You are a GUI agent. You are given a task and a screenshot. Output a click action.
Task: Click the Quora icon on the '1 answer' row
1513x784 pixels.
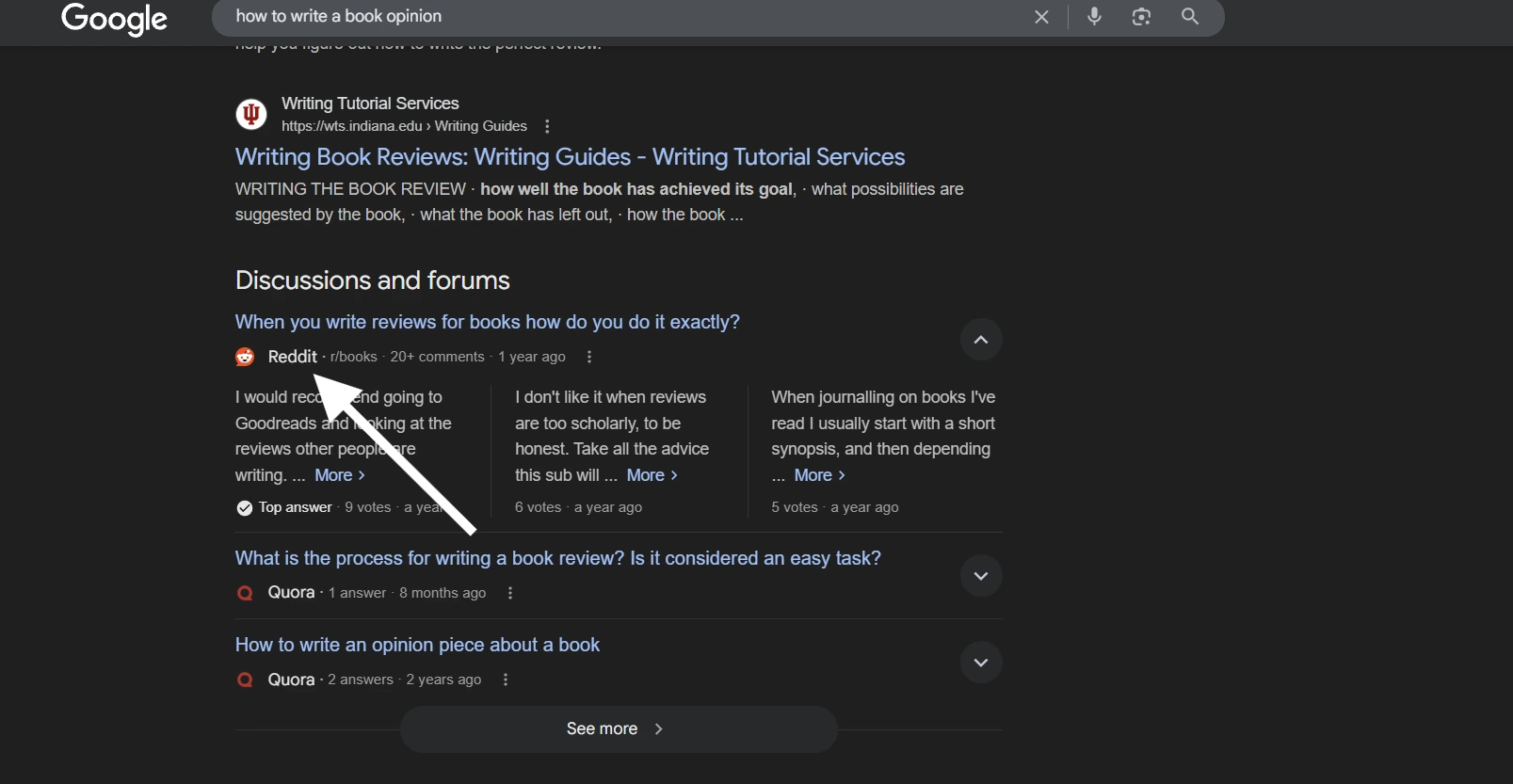245,593
